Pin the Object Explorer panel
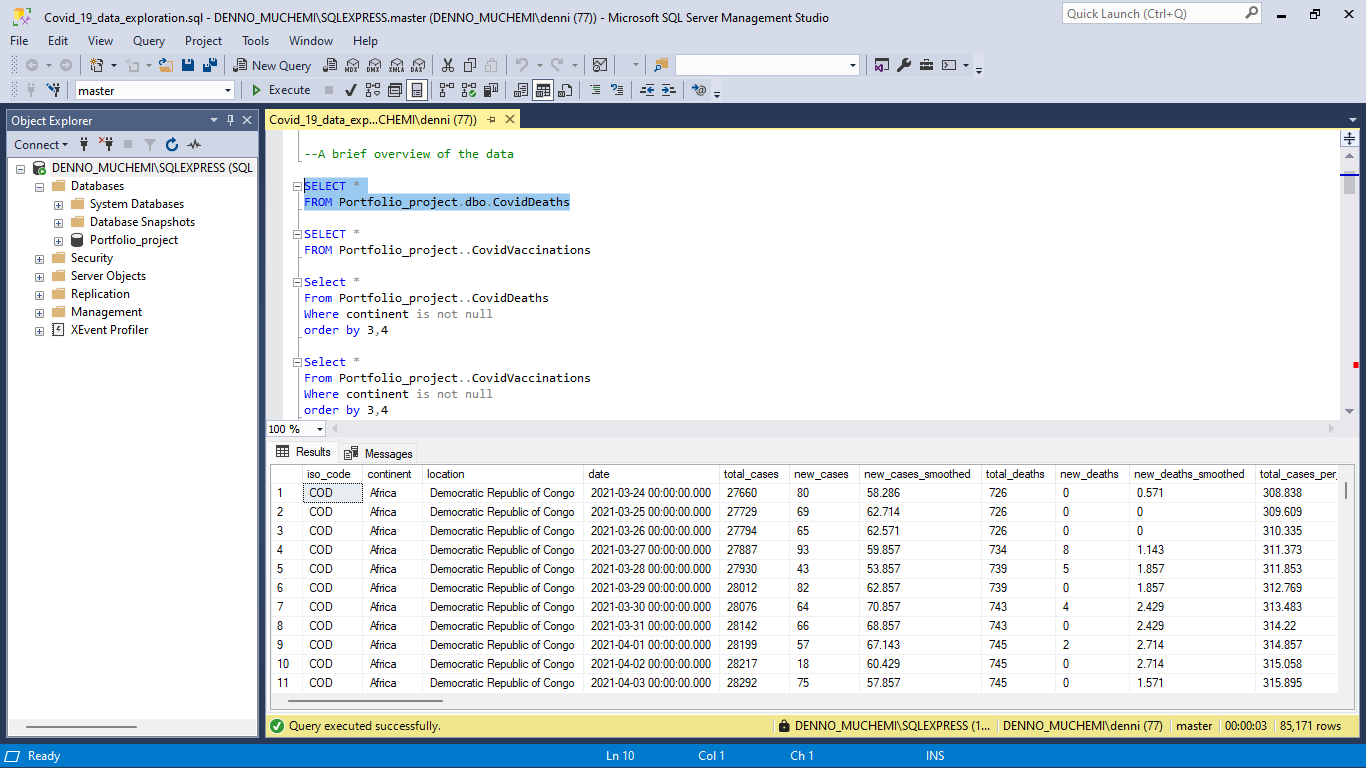This screenshot has height=768, width=1366. coord(230,120)
